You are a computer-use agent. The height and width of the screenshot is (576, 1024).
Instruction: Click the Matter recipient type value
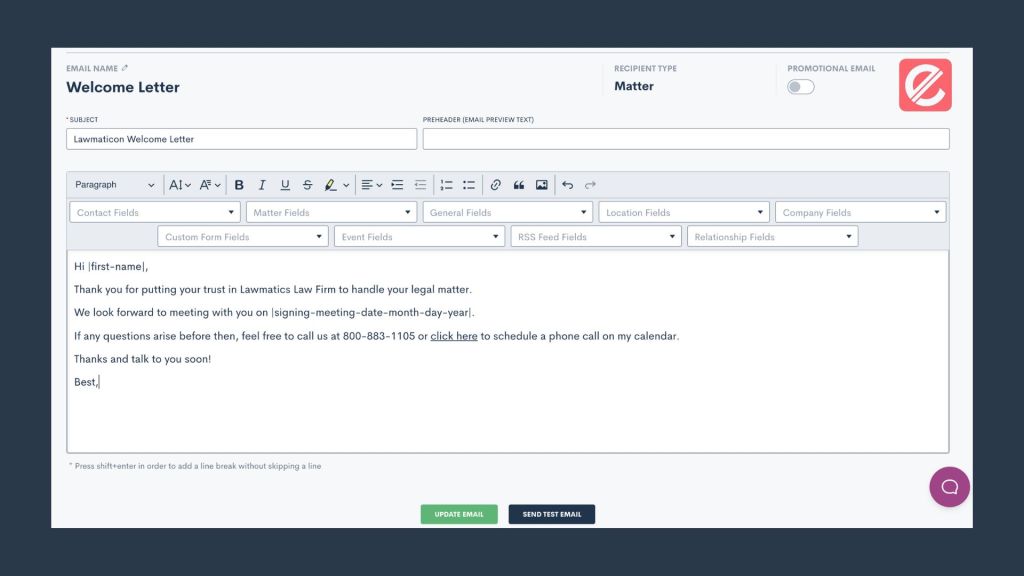coord(633,86)
